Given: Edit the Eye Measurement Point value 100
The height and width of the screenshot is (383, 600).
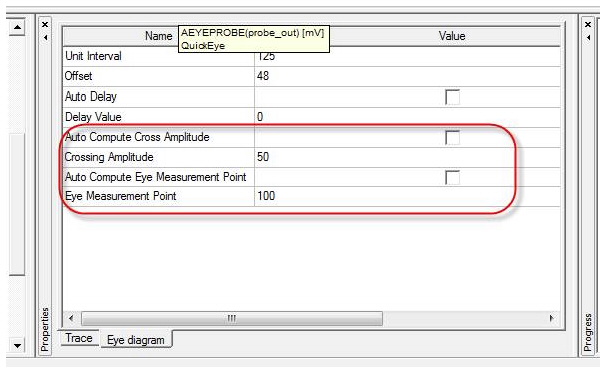Looking at the screenshot, I should [x=407, y=196].
